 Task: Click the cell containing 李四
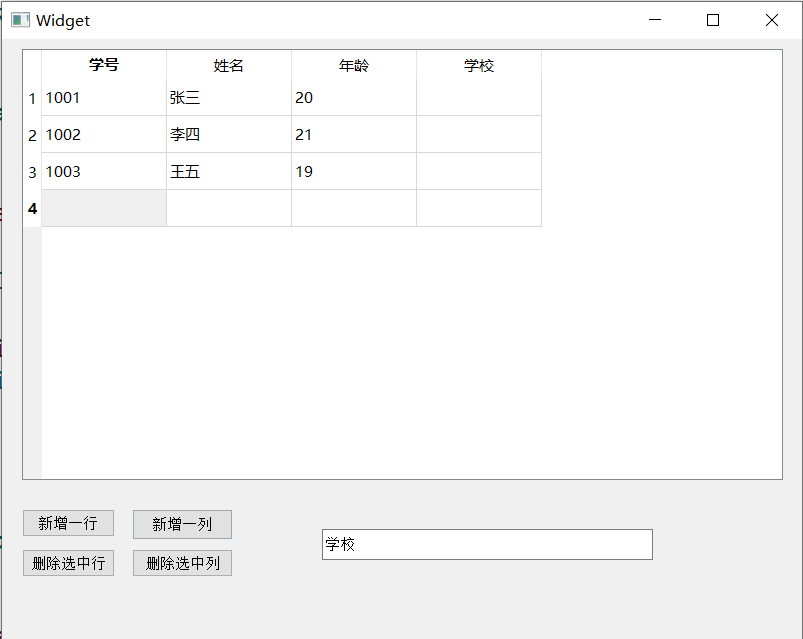pyautogui.click(x=229, y=134)
